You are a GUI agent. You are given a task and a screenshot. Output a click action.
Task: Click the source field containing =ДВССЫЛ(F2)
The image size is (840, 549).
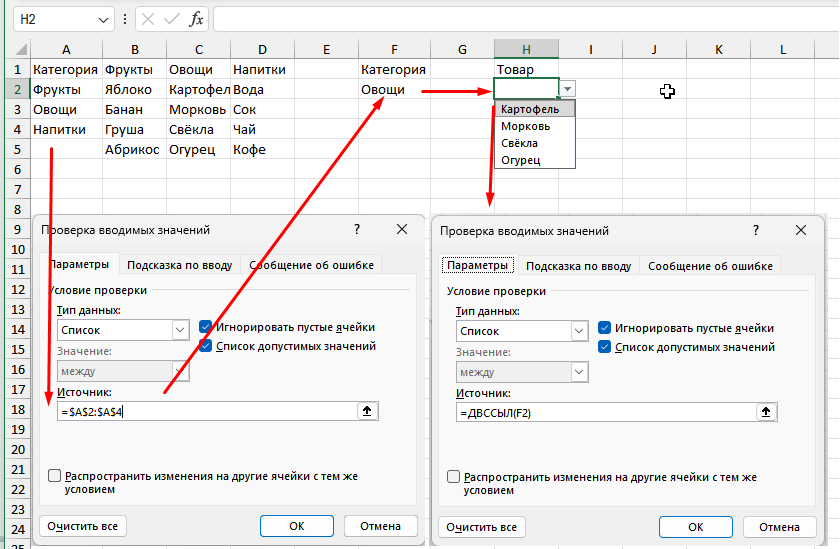click(x=605, y=412)
